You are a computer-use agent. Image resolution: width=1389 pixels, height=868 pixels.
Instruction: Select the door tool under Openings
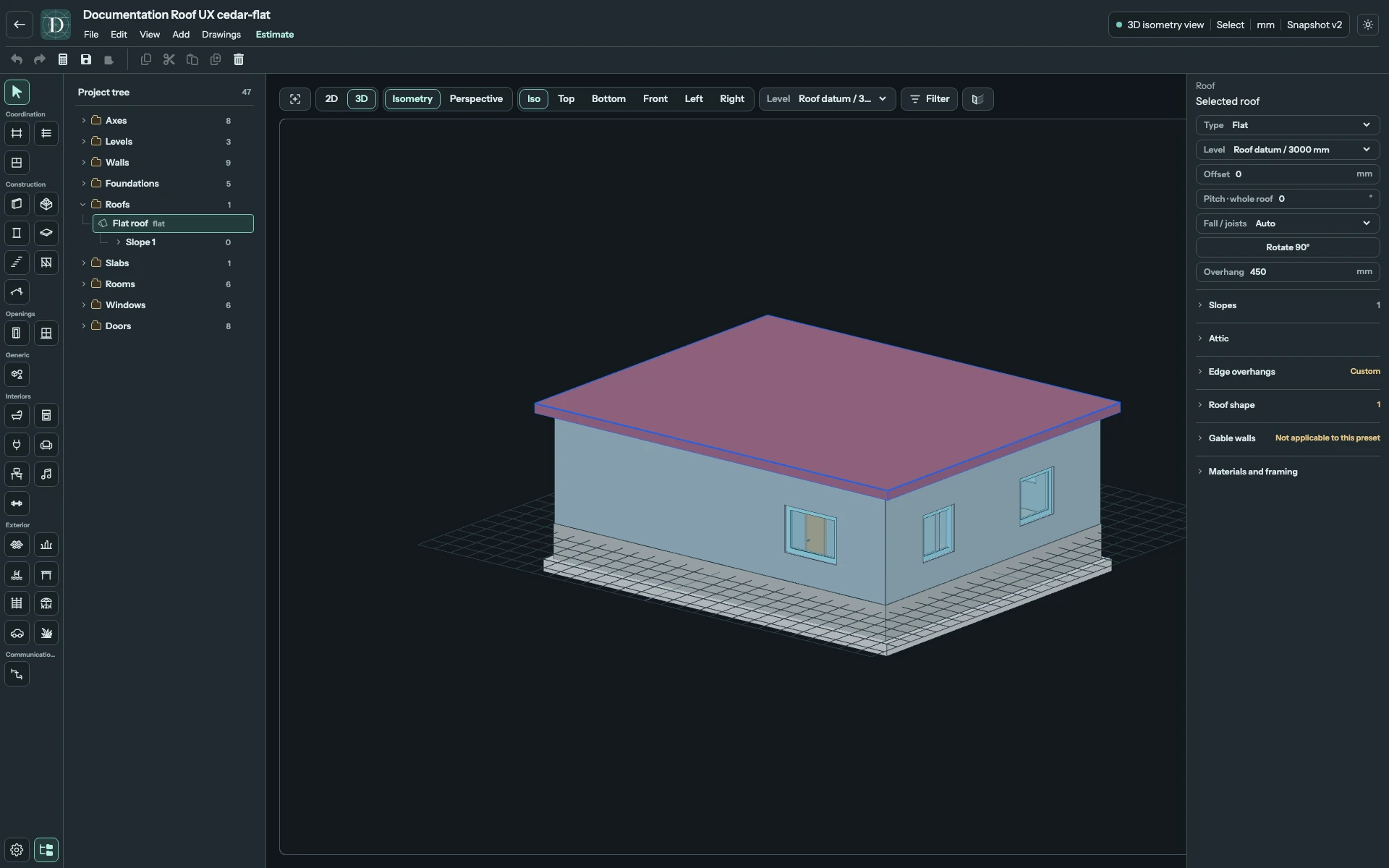[x=17, y=333]
